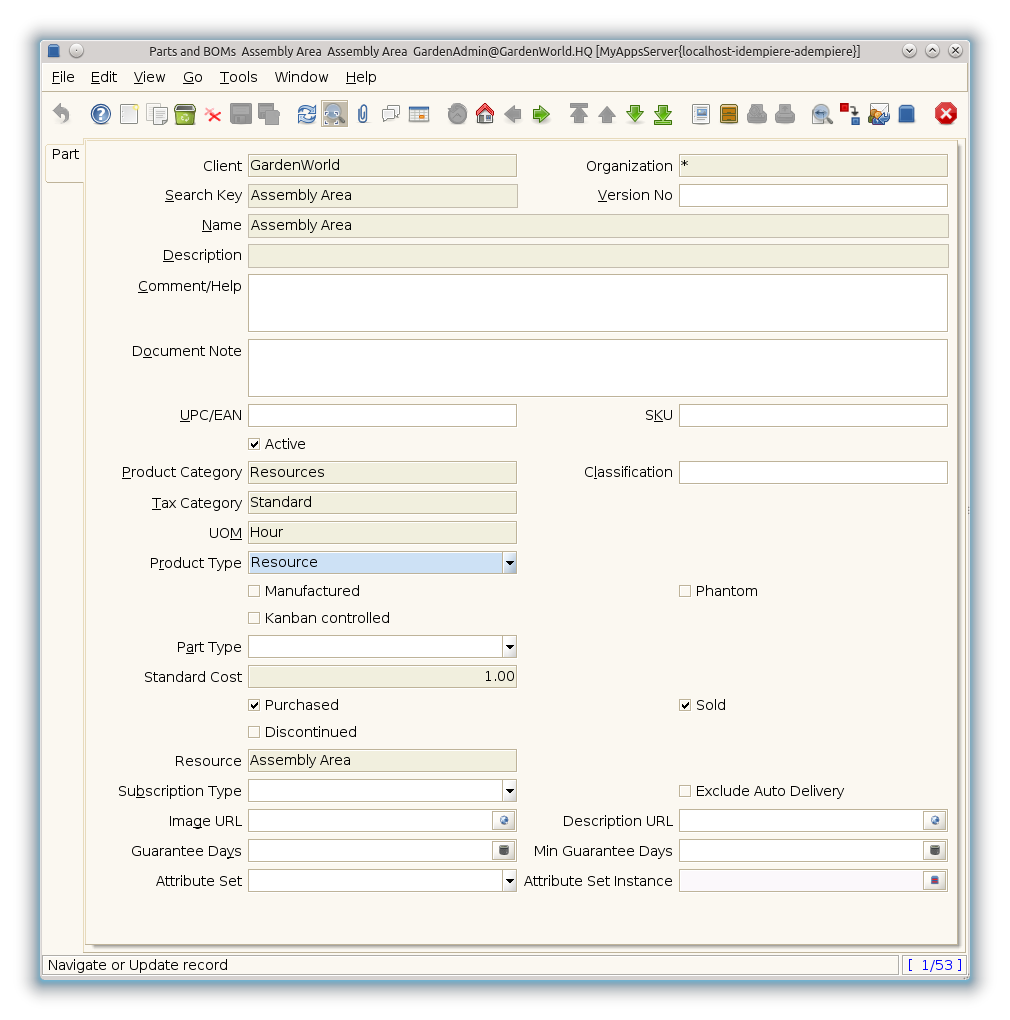Open the Go menu
This screenshot has height=1020, width=1010.
point(192,77)
